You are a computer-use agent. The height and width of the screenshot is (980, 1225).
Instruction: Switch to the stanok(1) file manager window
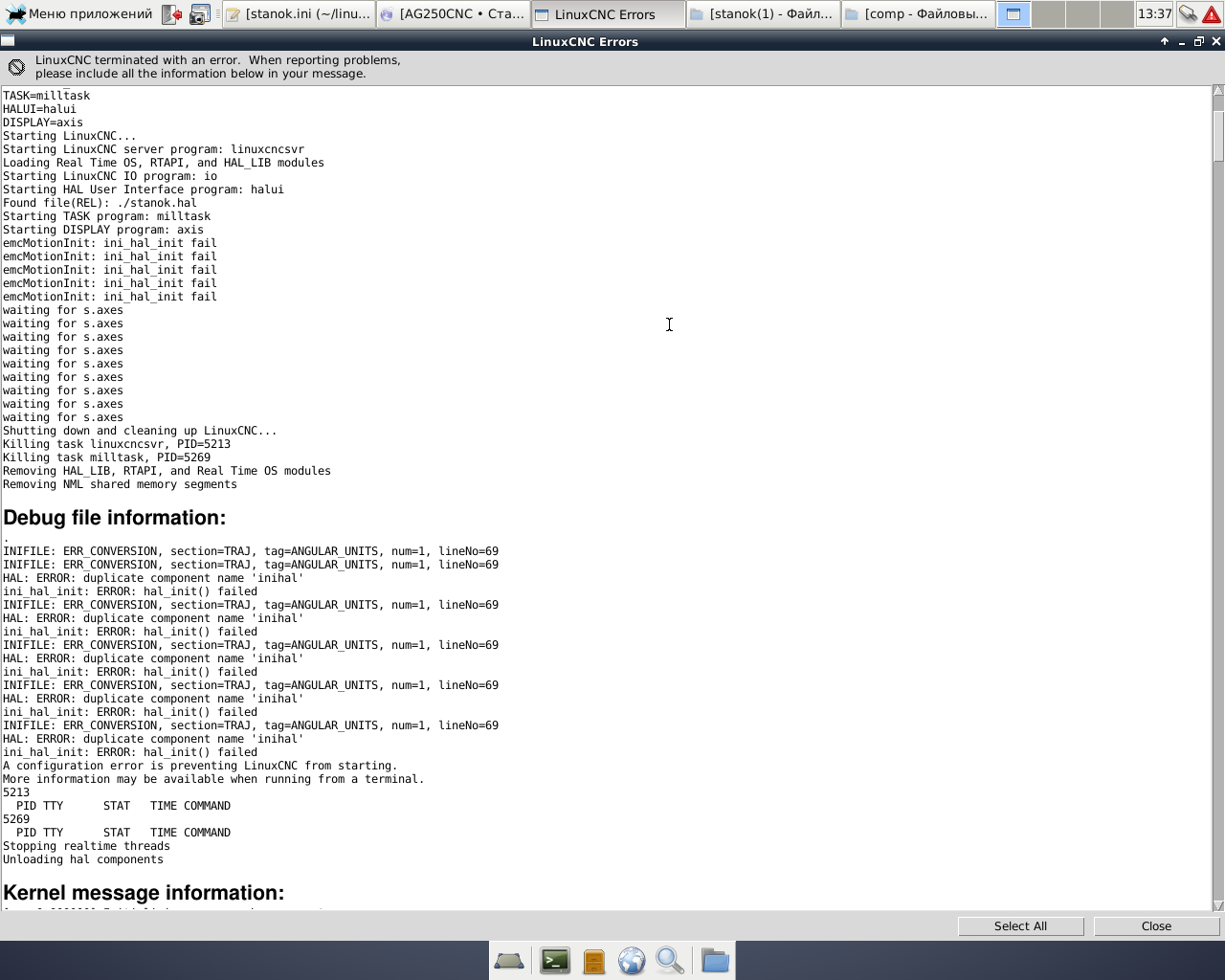[x=763, y=14]
